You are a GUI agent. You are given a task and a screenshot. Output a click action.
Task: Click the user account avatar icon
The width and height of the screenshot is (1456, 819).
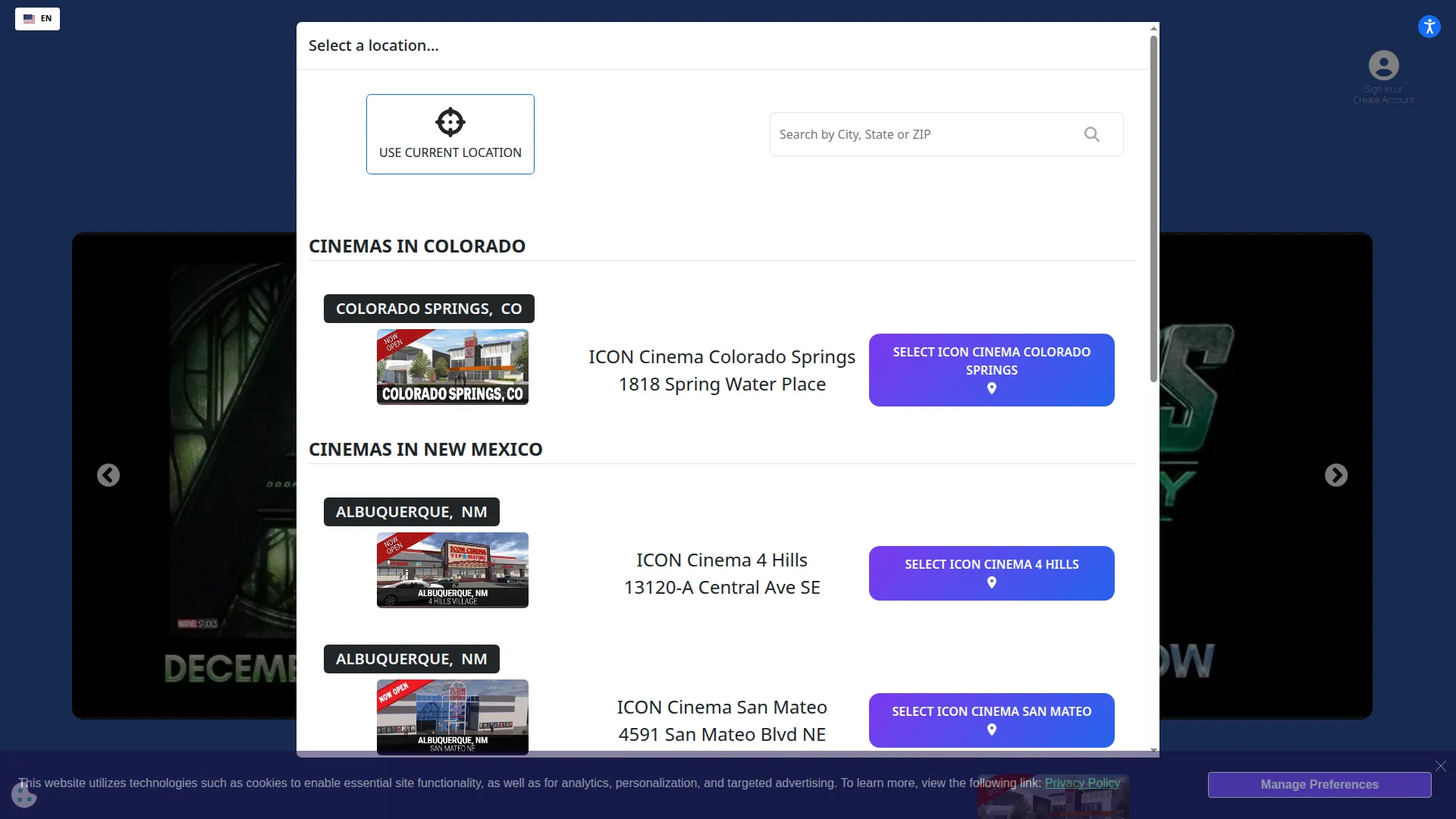[x=1383, y=65]
